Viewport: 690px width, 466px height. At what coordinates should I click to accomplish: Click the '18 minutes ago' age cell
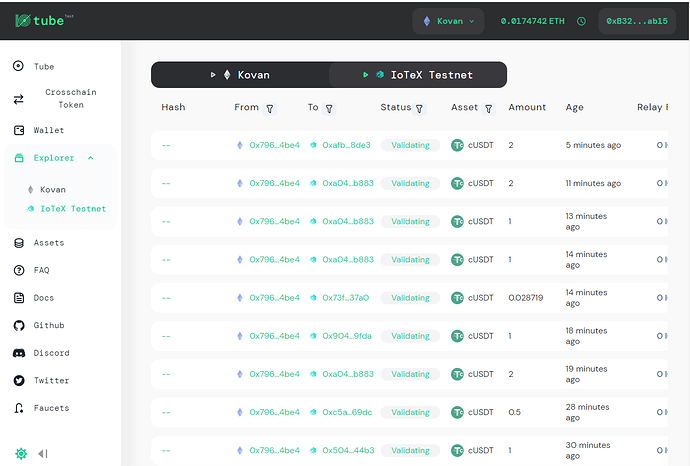586,336
